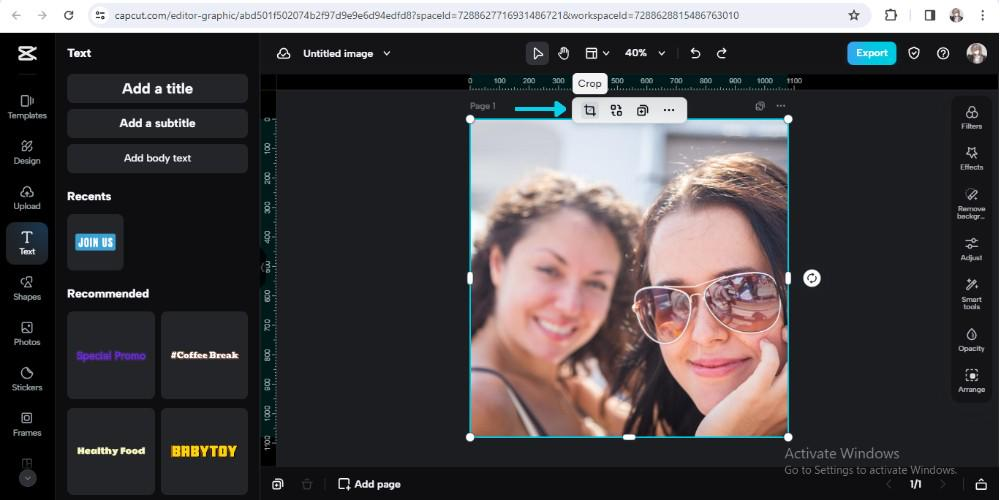Image resolution: width=1000 pixels, height=500 pixels.
Task: Click the Add page button
Action: [x=369, y=484]
